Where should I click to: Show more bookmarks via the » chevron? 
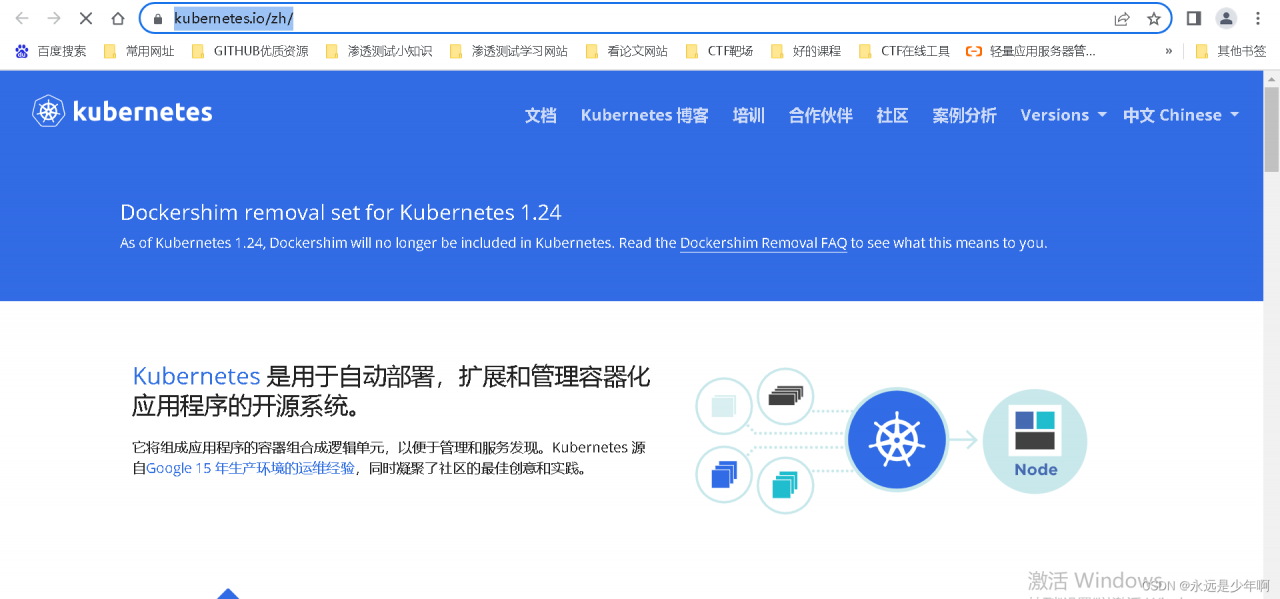pyautogui.click(x=1169, y=51)
